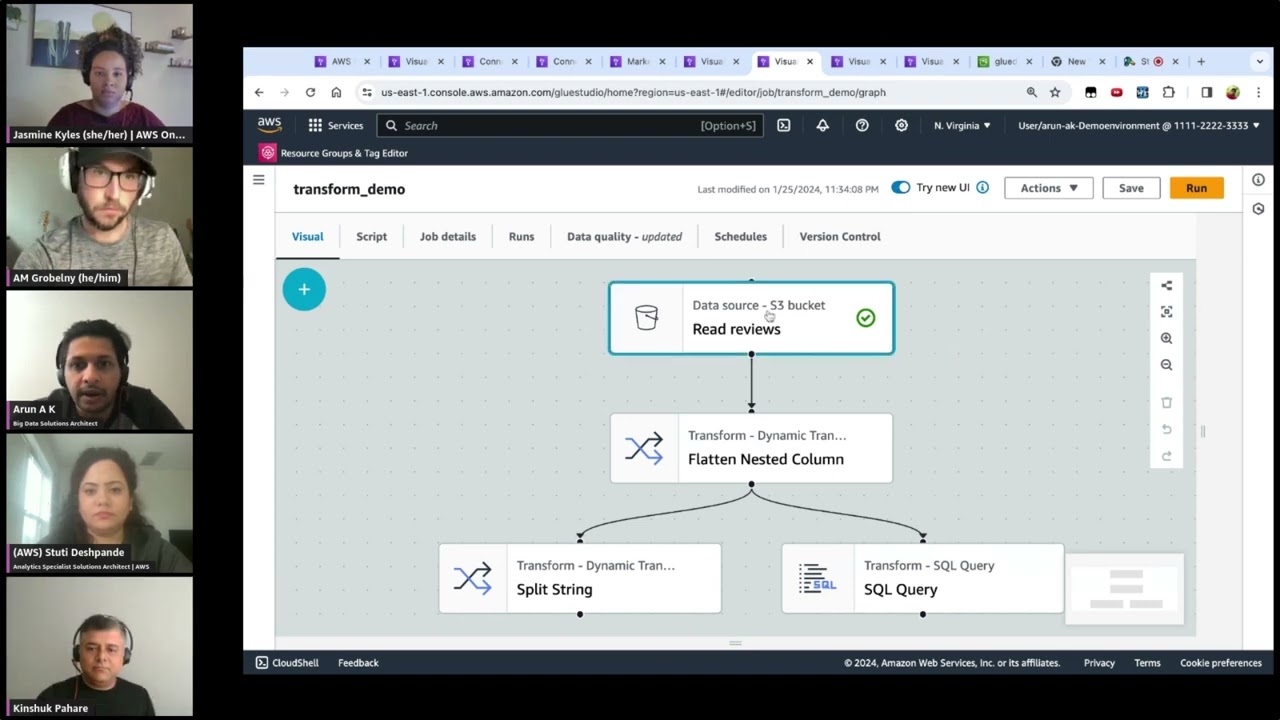The height and width of the screenshot is (720, 1280).
Task: Toggle the Try new UI switch
Action: click(x=900, y=188)
